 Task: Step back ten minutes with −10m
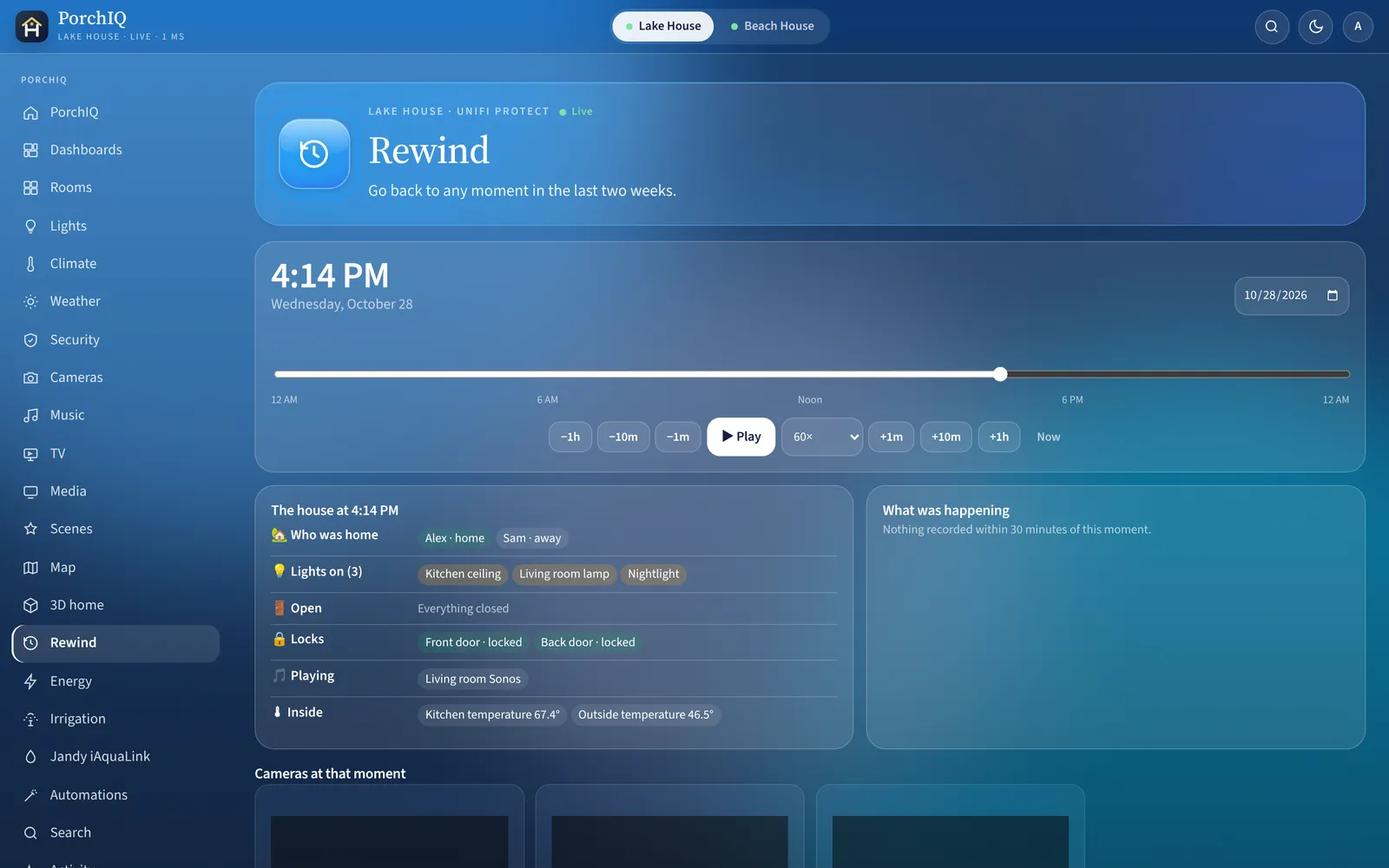click(623, 437)
